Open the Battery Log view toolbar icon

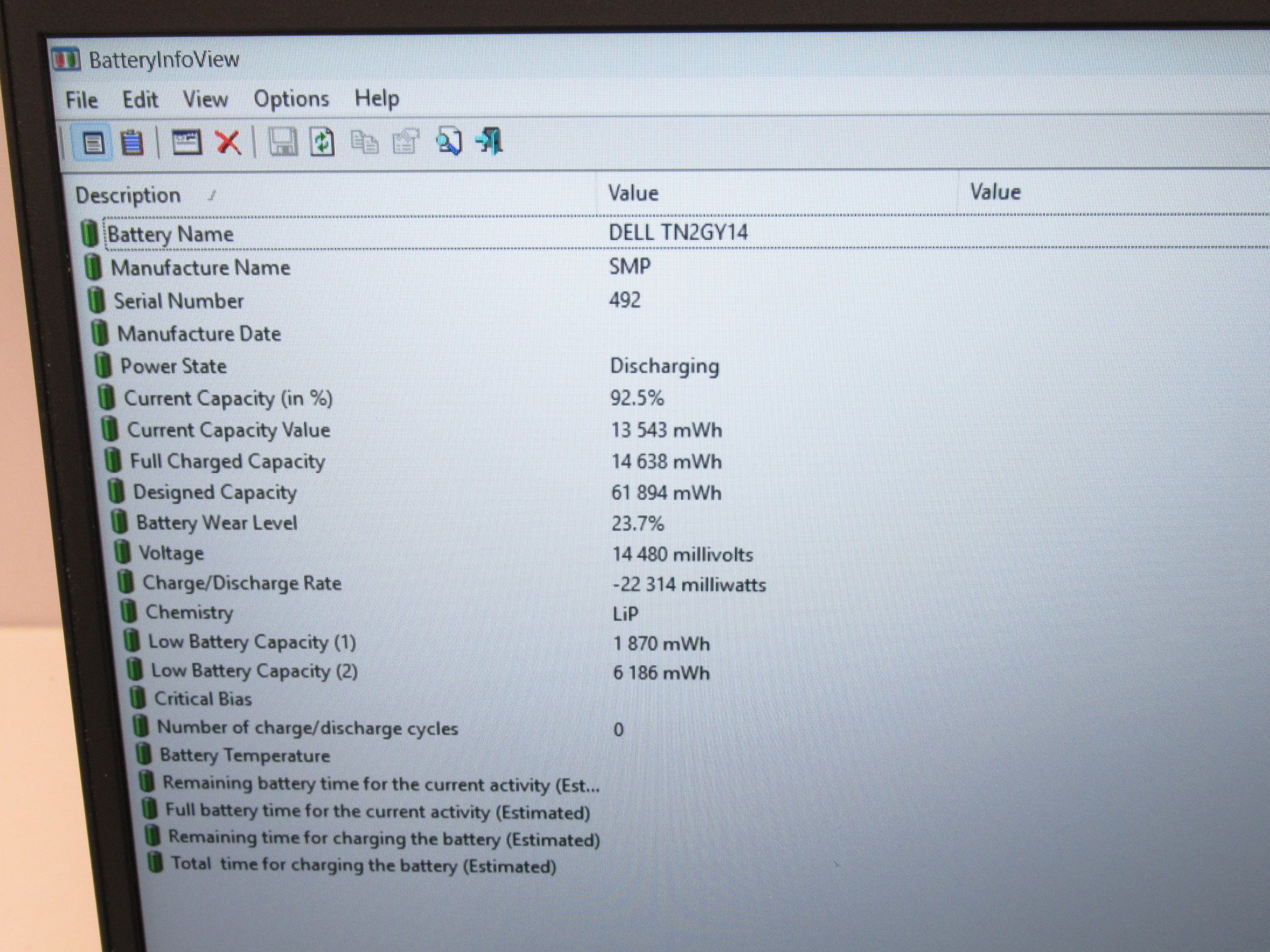131,143
